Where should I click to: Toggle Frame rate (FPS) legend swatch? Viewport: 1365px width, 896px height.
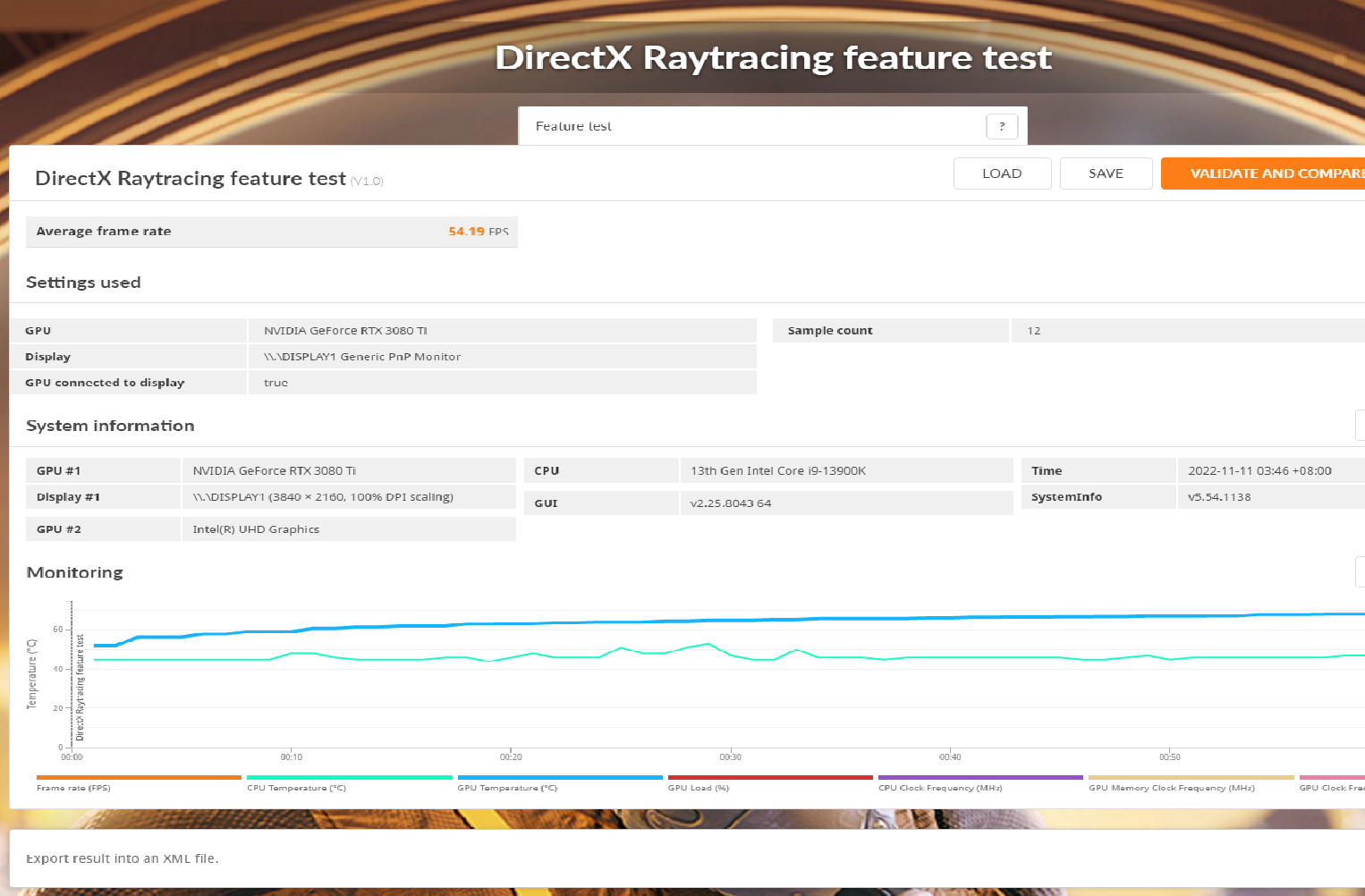139,778
